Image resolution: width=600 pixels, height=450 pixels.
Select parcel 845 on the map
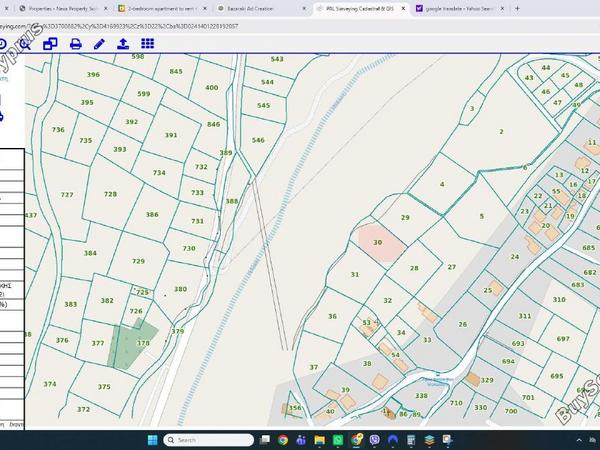[x=176, y=72]
